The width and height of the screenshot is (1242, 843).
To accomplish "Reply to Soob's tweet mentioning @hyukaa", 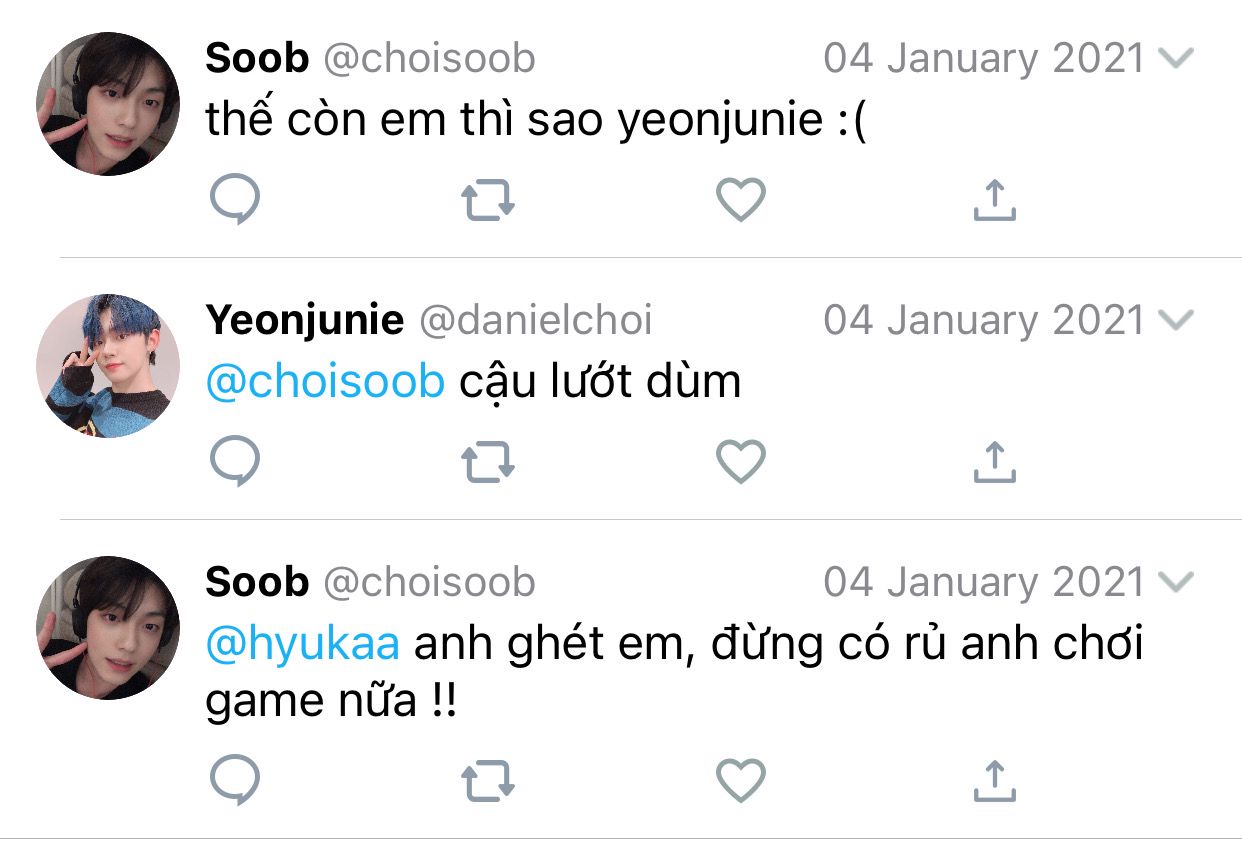I will coord(236,779).
